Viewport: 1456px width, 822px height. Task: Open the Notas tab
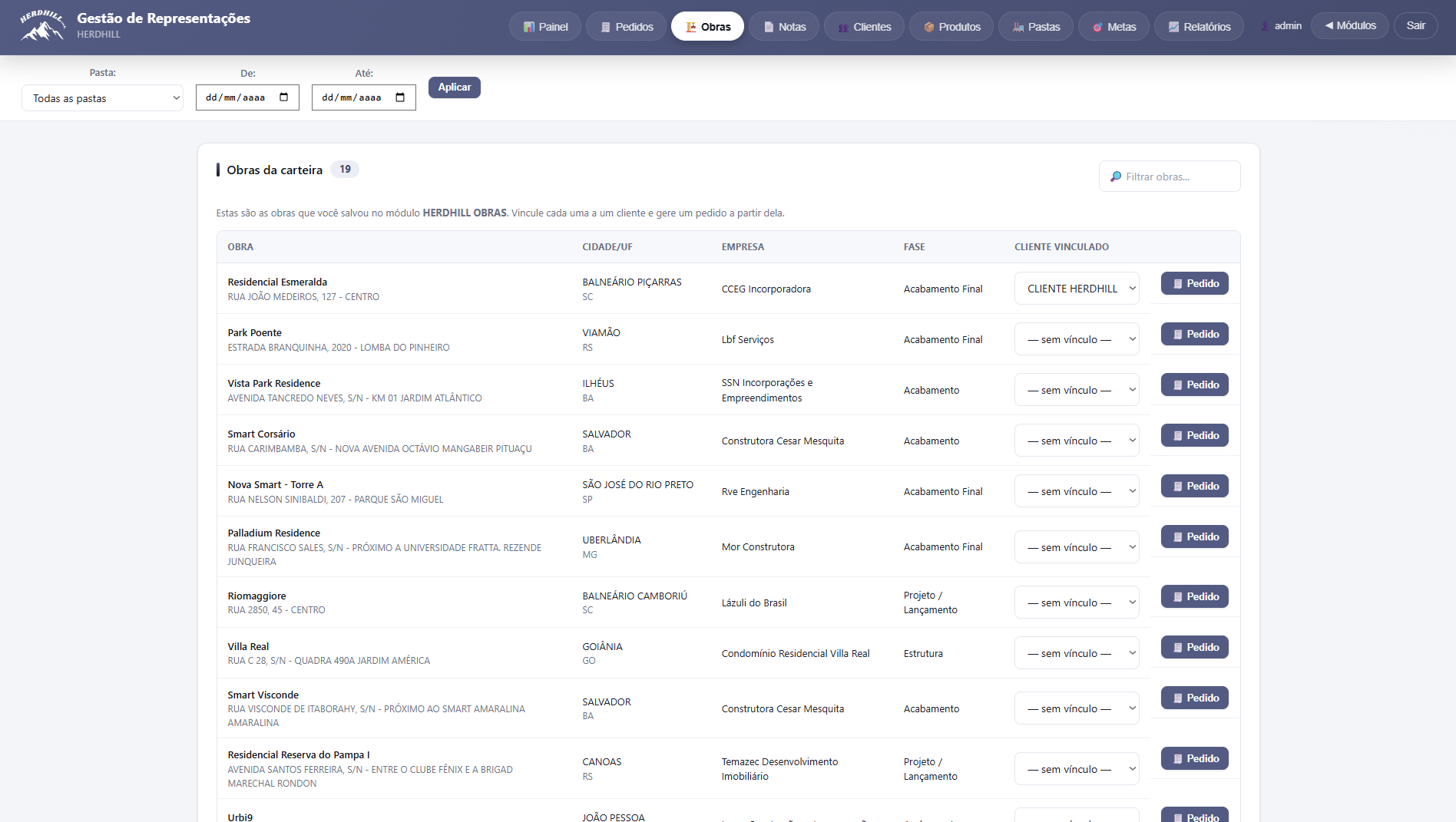click(784, 27)
